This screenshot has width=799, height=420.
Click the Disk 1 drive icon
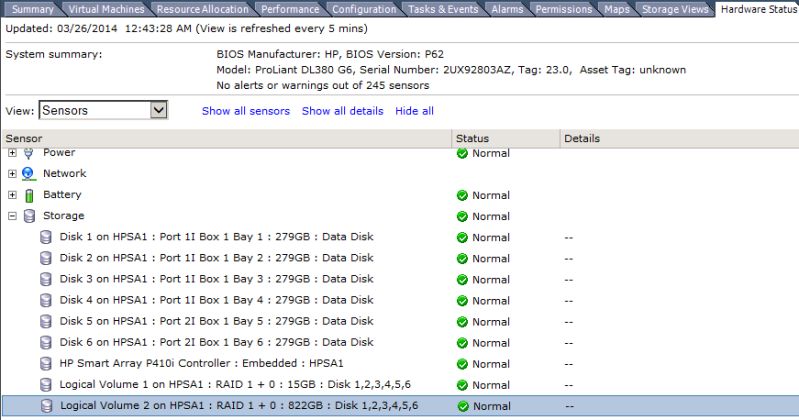pos(46,237)
